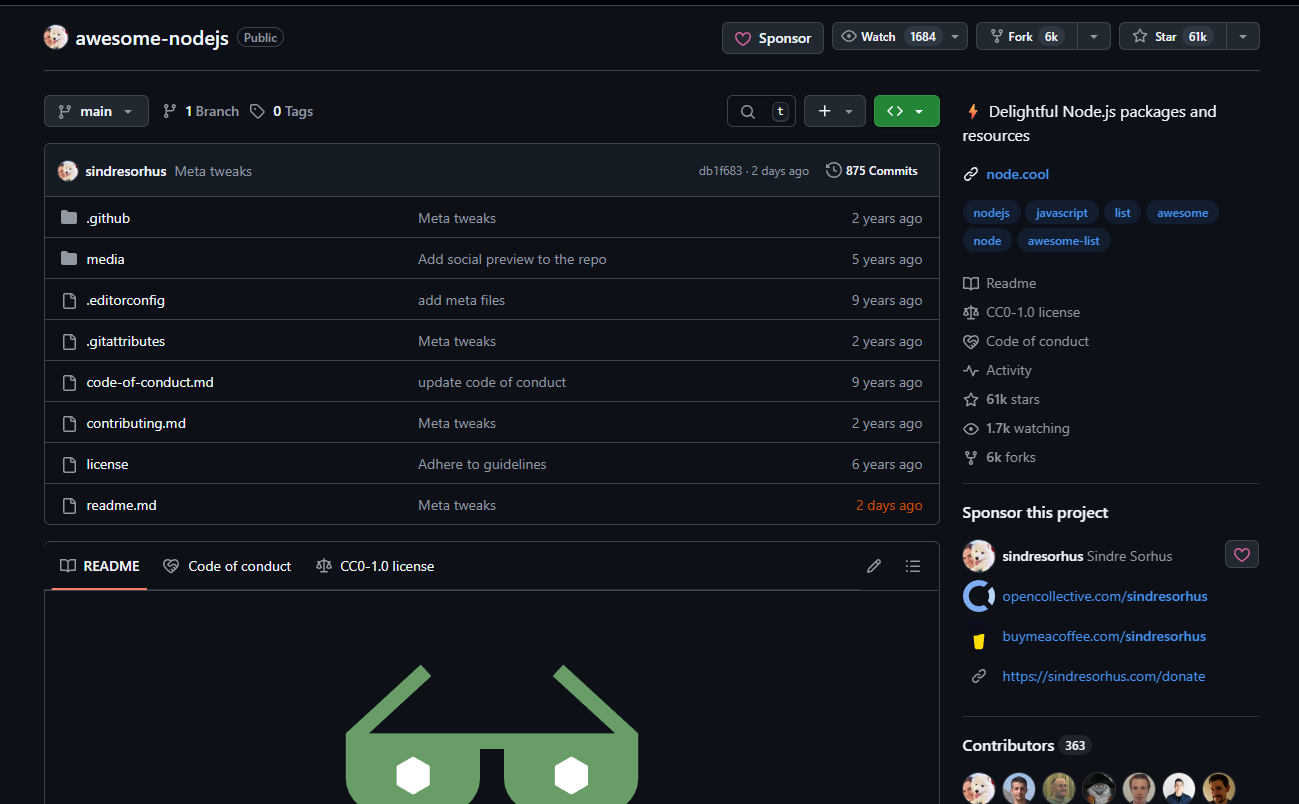Select the awesome topic tag

click(1183, 213)
